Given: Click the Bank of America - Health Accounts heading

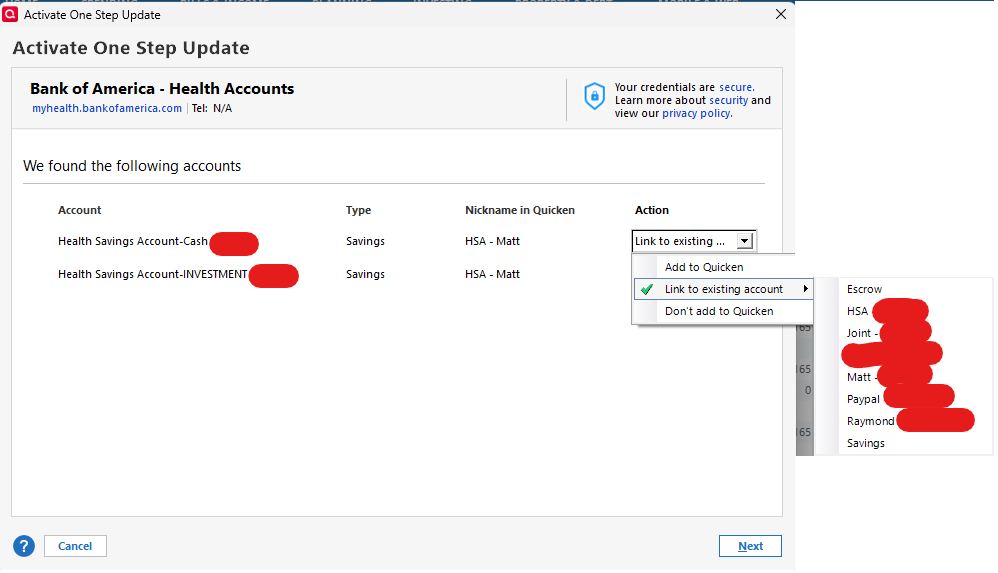Looking at the screenshot, I should click(x=162, y=88).
